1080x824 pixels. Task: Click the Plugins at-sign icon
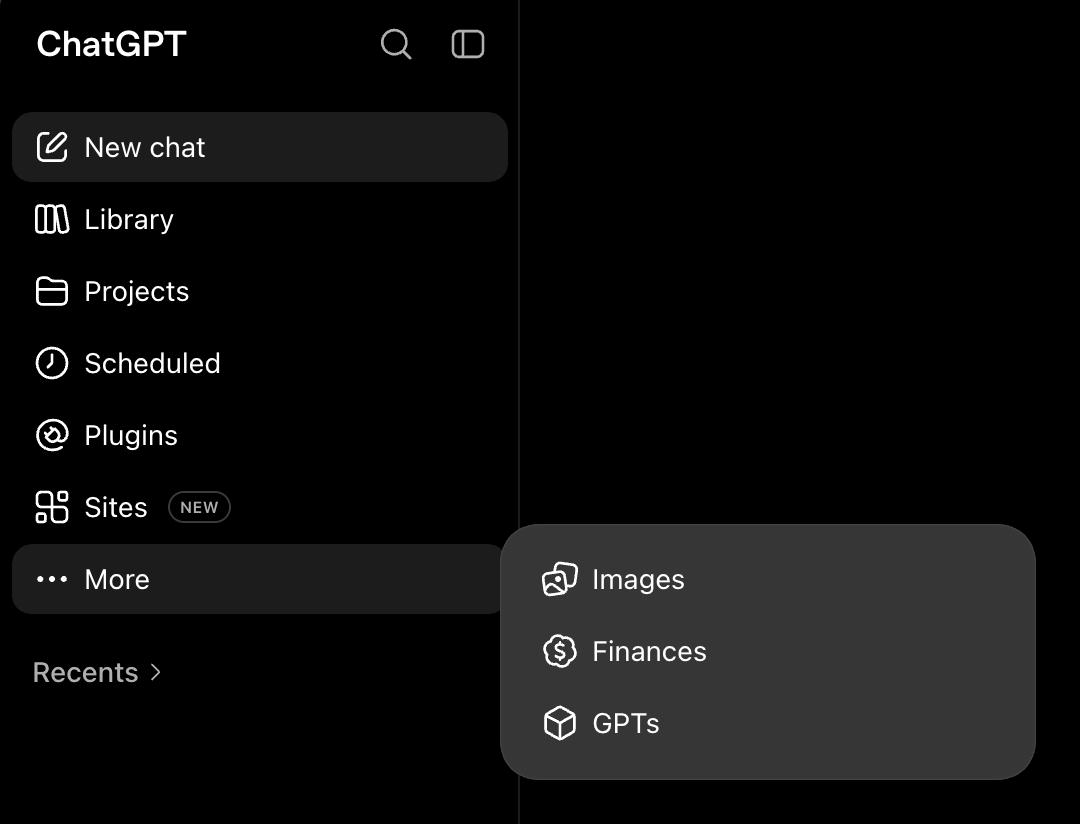(x=52, y=435)
